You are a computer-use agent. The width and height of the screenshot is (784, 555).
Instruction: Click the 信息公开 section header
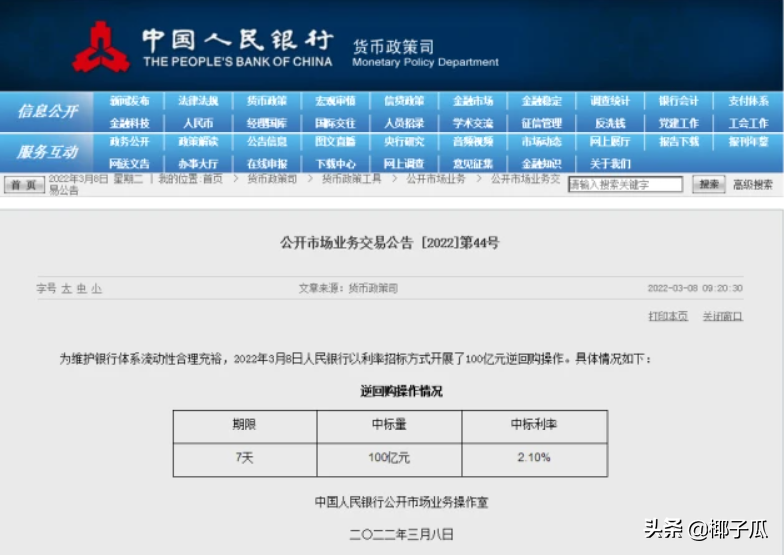pyautogui.click(x=47, y=111)
